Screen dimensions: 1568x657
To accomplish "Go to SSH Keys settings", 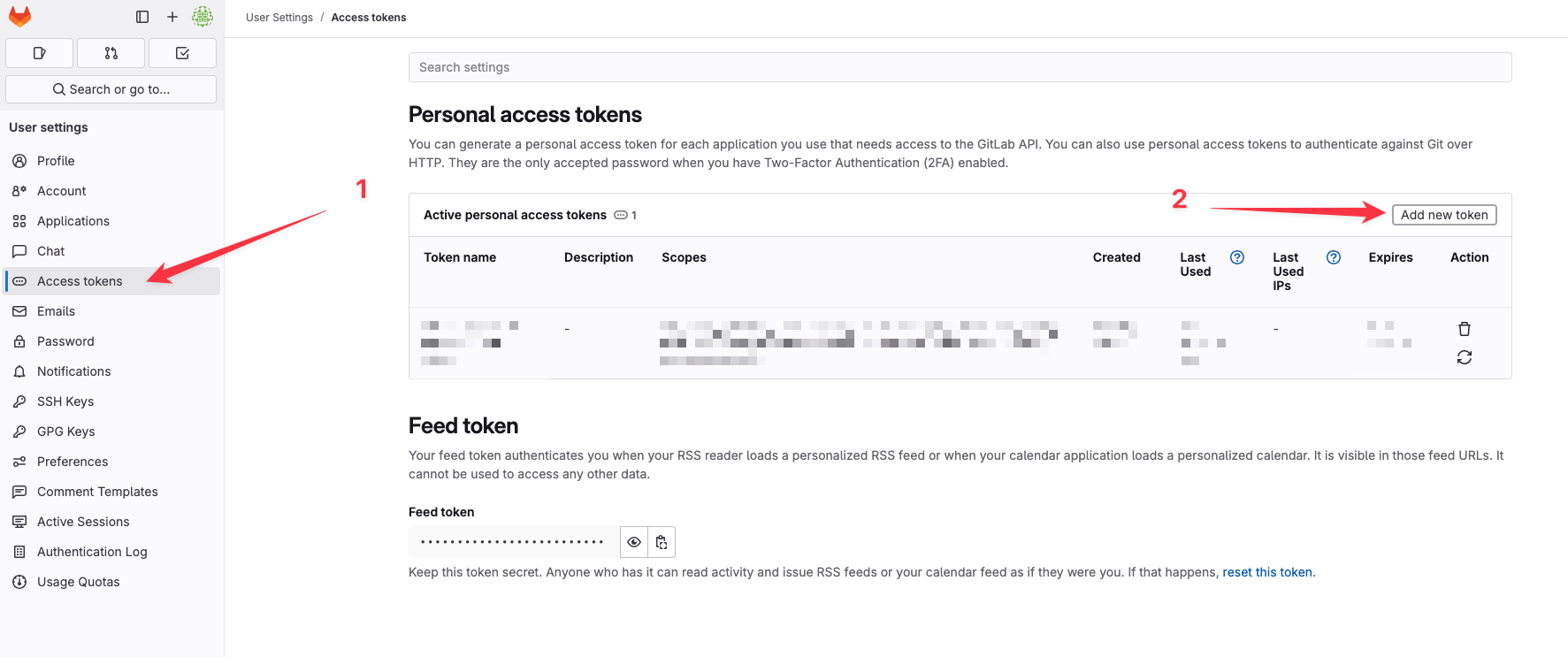I will click(x=65, y=401).
